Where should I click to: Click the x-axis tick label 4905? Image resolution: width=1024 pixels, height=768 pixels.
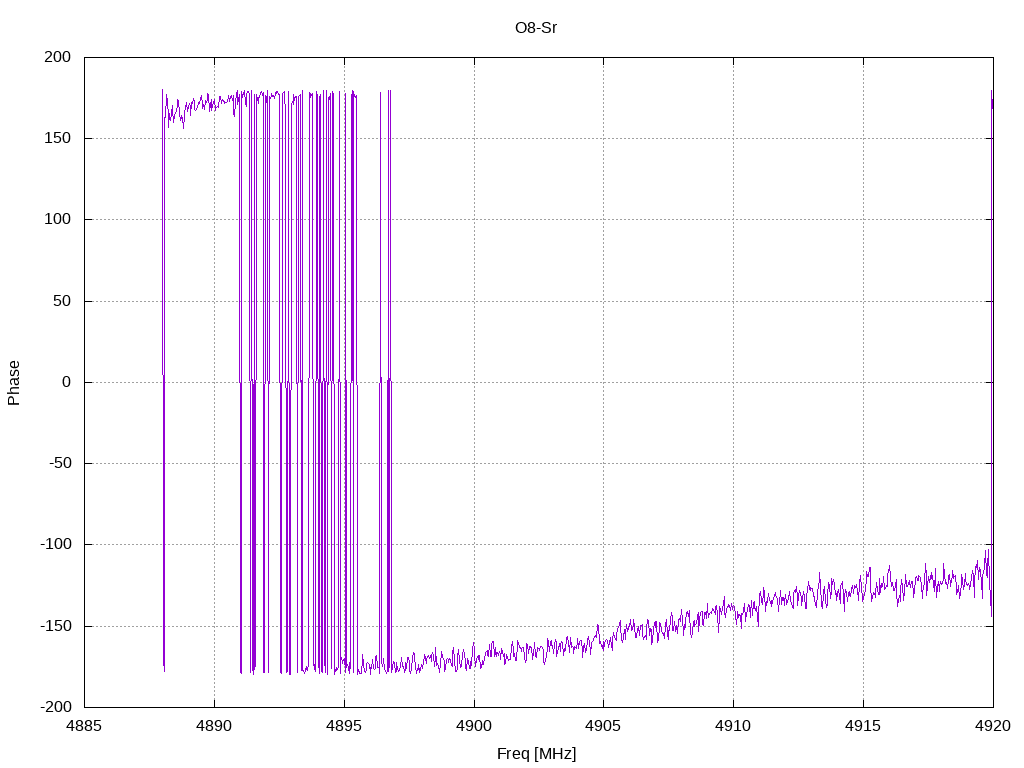tap(603, 726)
